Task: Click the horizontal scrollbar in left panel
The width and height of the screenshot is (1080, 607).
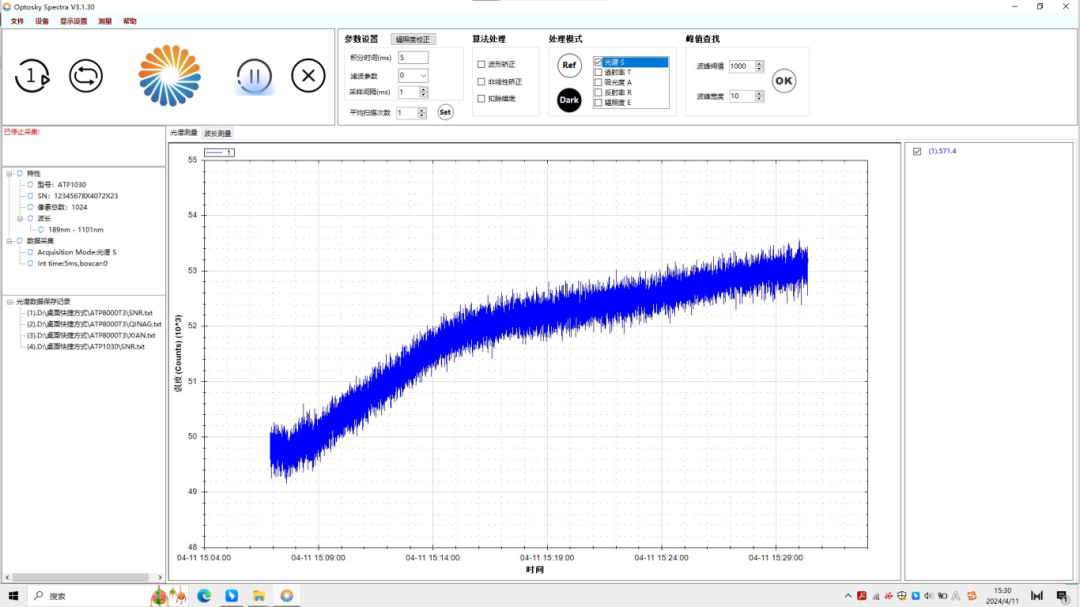Action: pyautogui.click(x=81, y=577)
